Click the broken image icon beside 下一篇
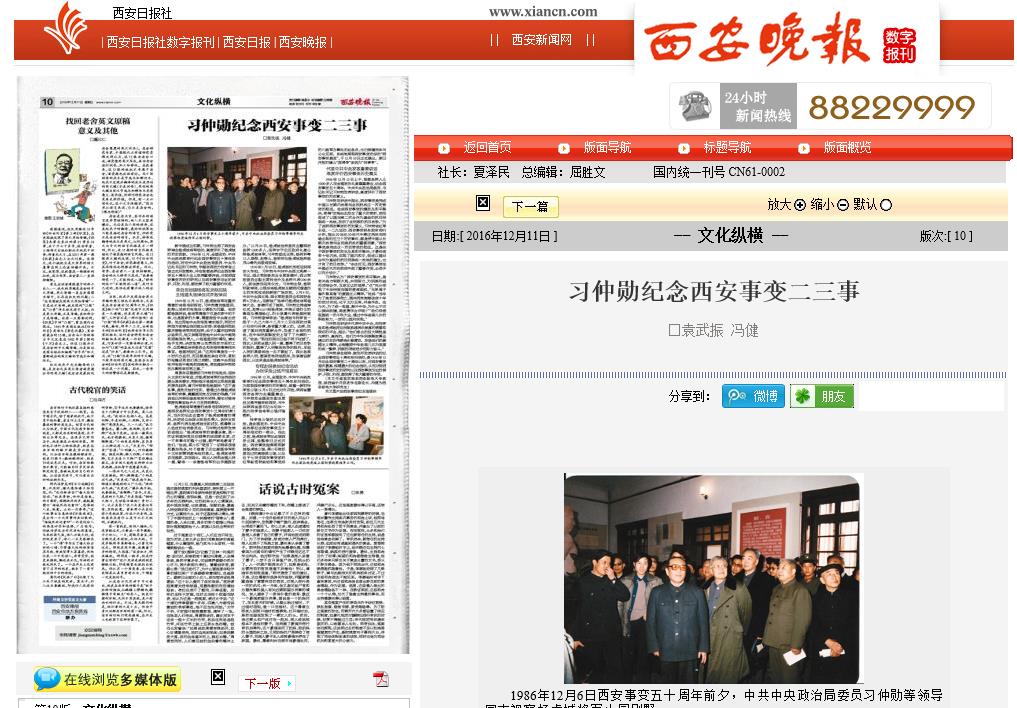This screenshot has width=1017, height=708. [483, 203]
